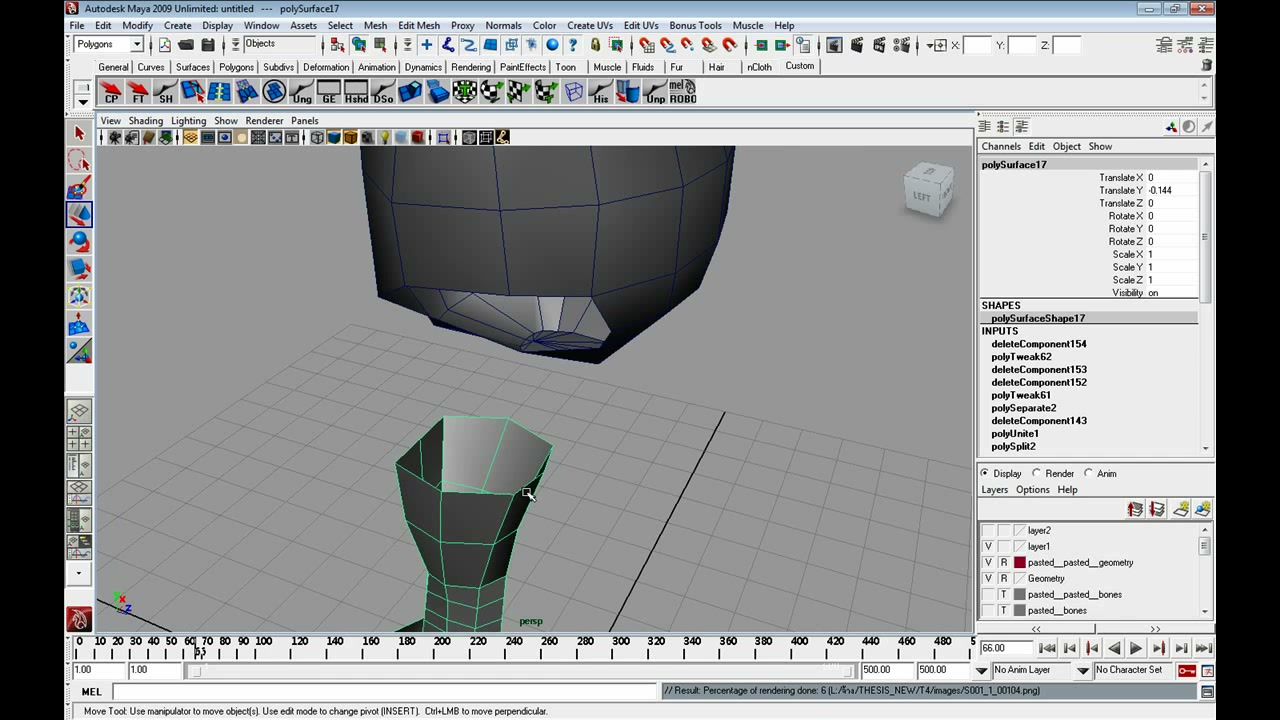Open scene folder icon in status line
1280x720 pixels.
pos(186,45)
